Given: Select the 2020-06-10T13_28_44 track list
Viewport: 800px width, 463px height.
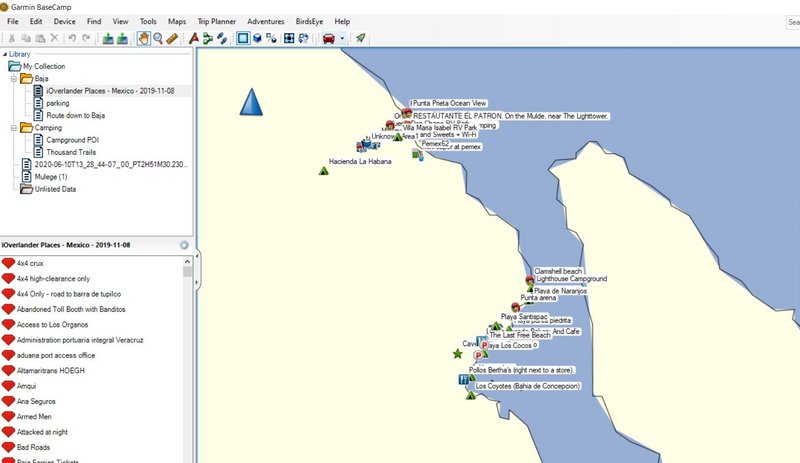Looking at the screenshot, I should pos(111,164).
